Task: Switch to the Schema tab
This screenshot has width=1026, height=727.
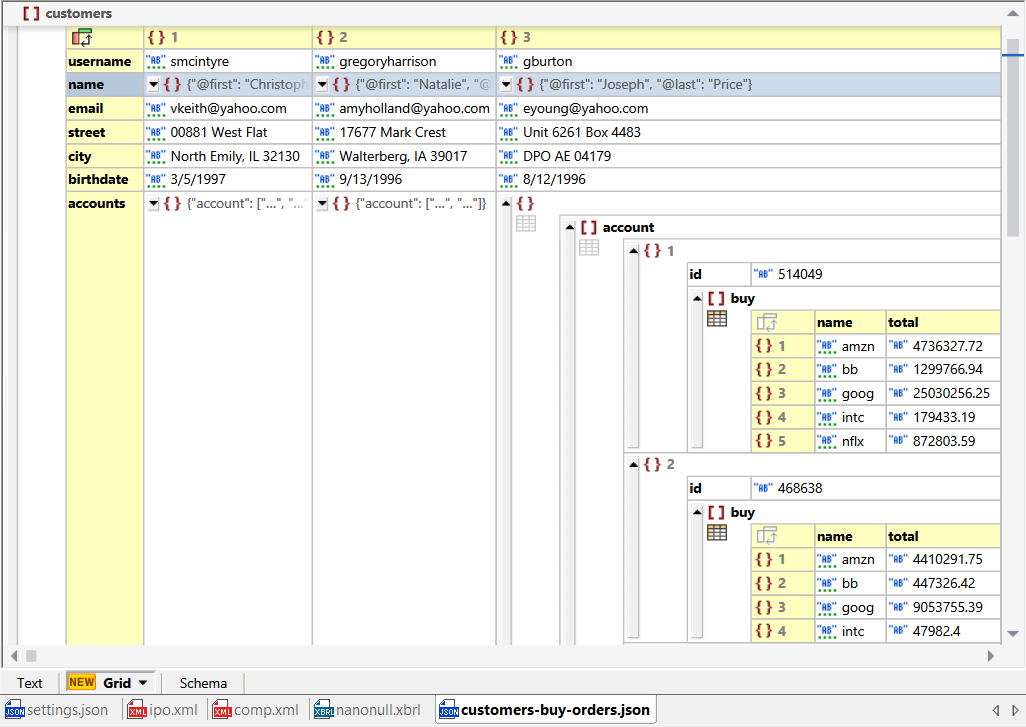Action: (202, 682)
